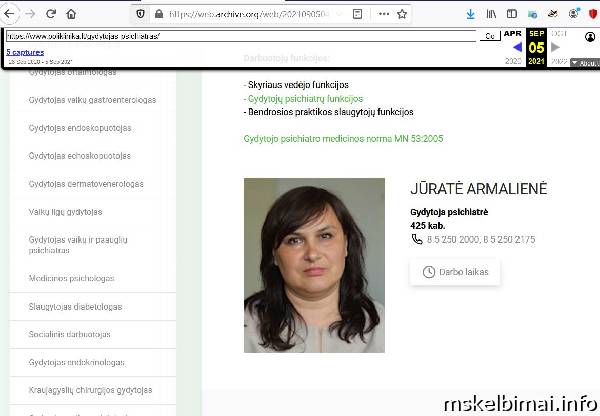Open Wayback Machine user account icon

coord(590,37)
